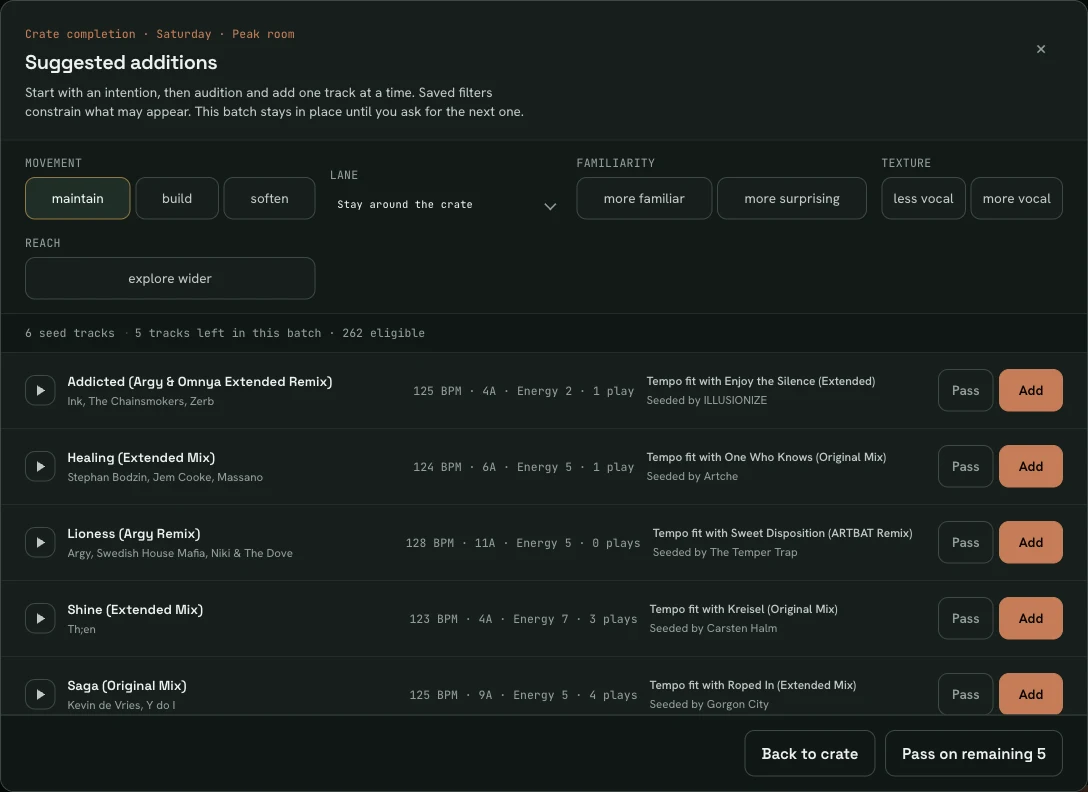Click artists Kevin de Vries, Y do I
This screenshot has height=792, width=1088.
point(121,705)
